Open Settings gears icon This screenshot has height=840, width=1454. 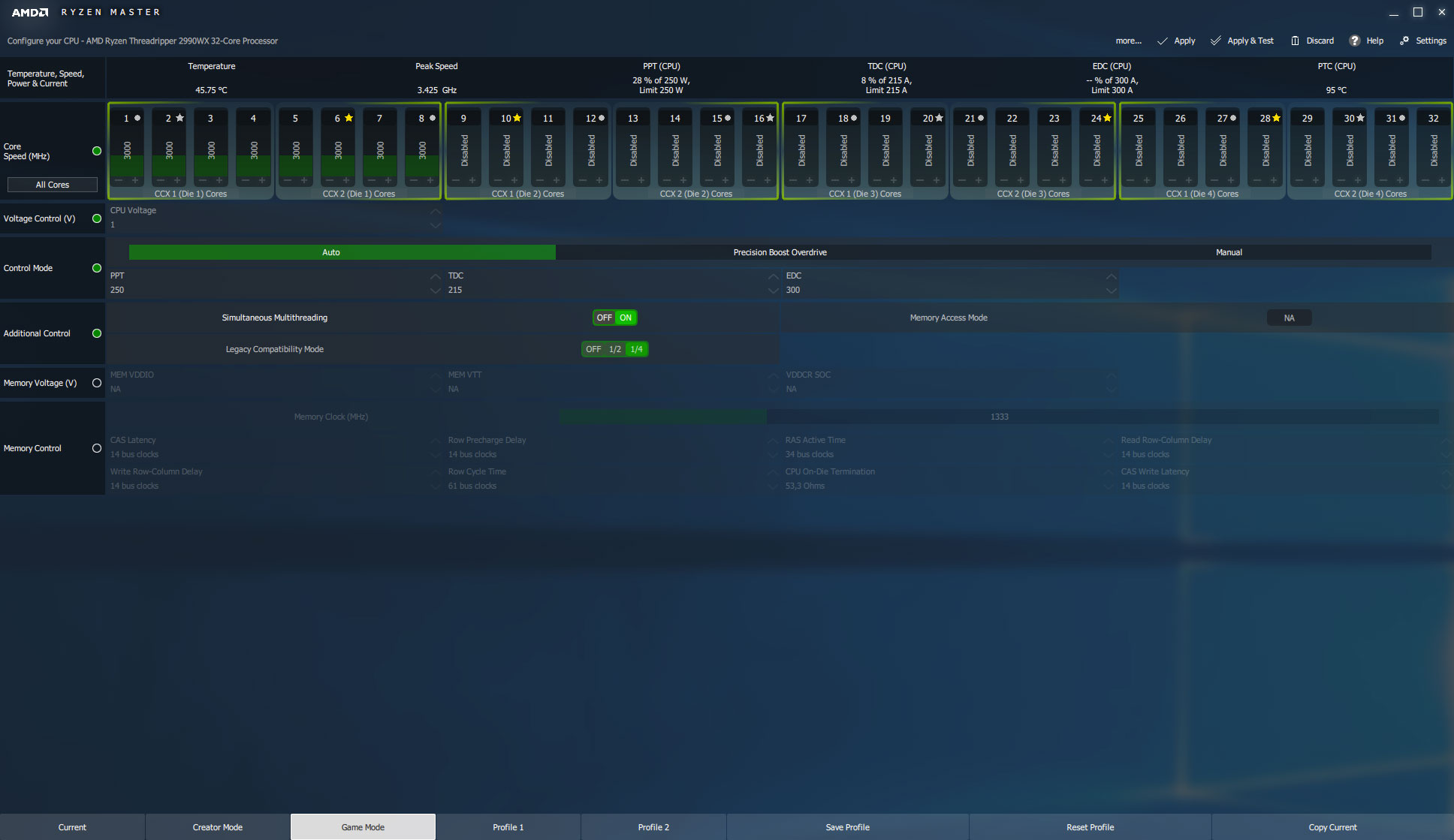(x=1404, y=41)
